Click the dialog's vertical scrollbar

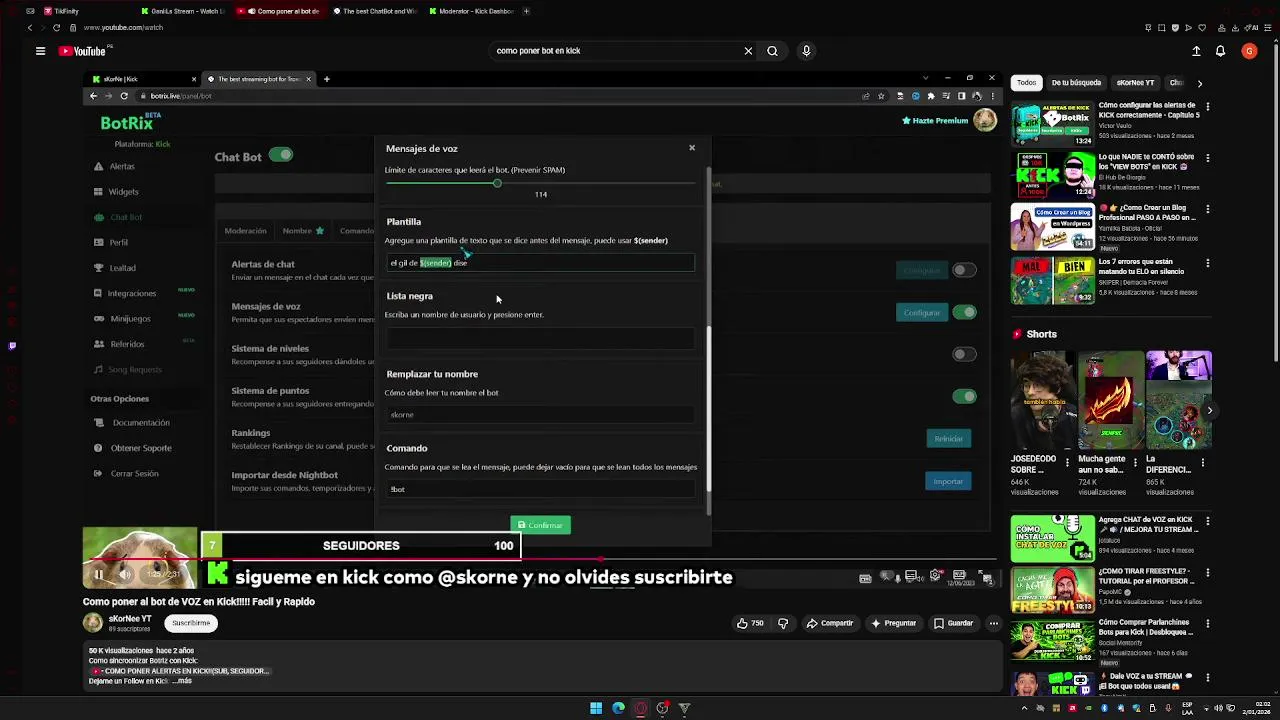pos(709,410)
